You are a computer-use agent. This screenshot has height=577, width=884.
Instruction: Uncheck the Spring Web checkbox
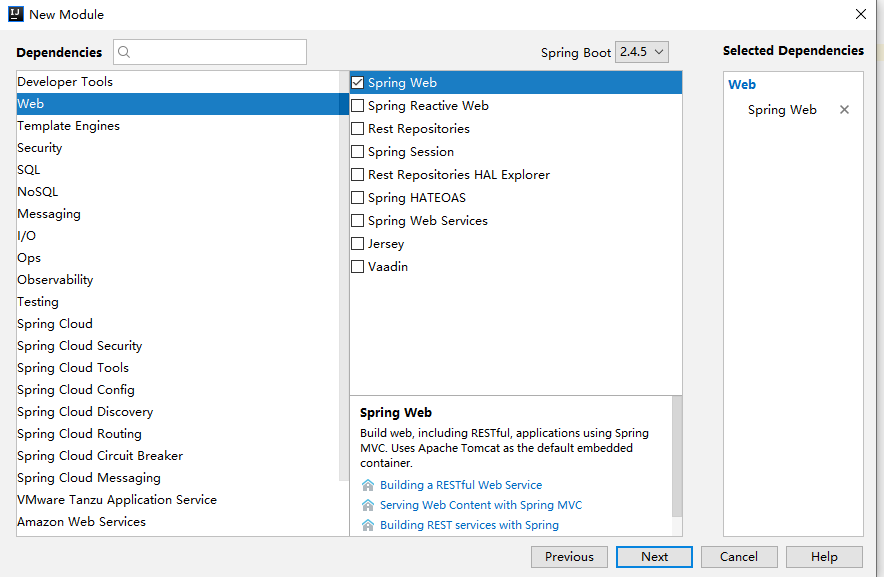pos(357,82)
